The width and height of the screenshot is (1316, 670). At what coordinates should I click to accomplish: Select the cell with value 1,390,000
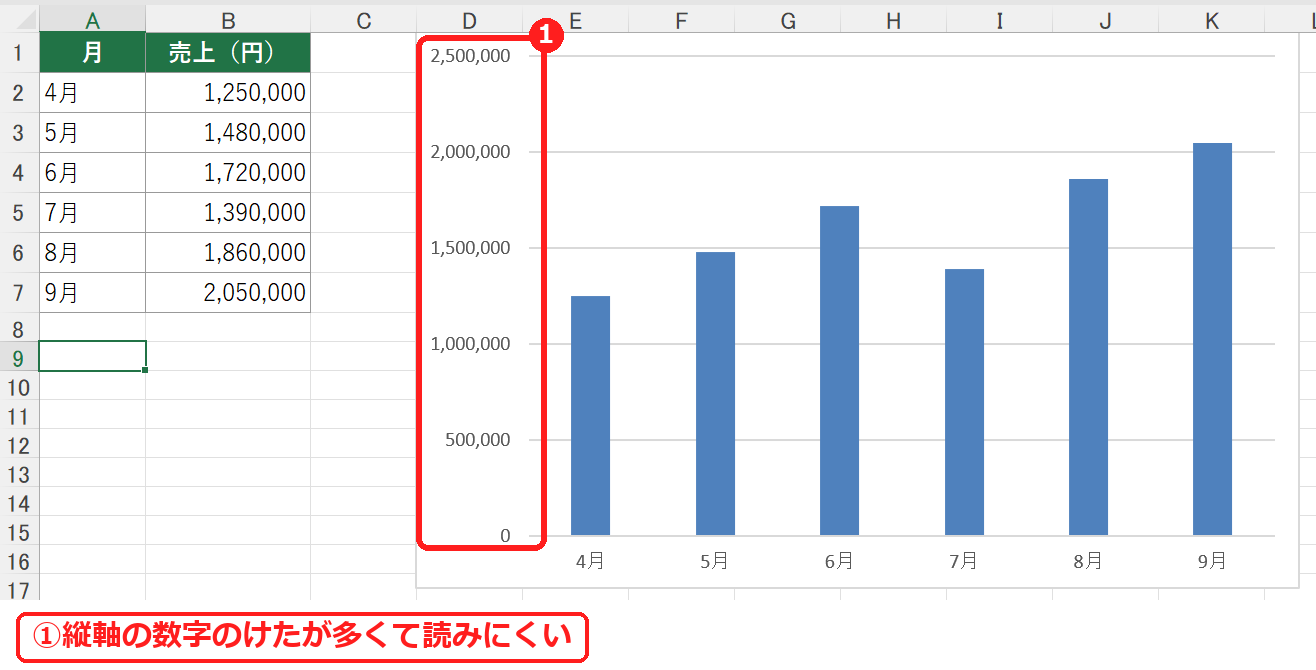click(228, 213)
